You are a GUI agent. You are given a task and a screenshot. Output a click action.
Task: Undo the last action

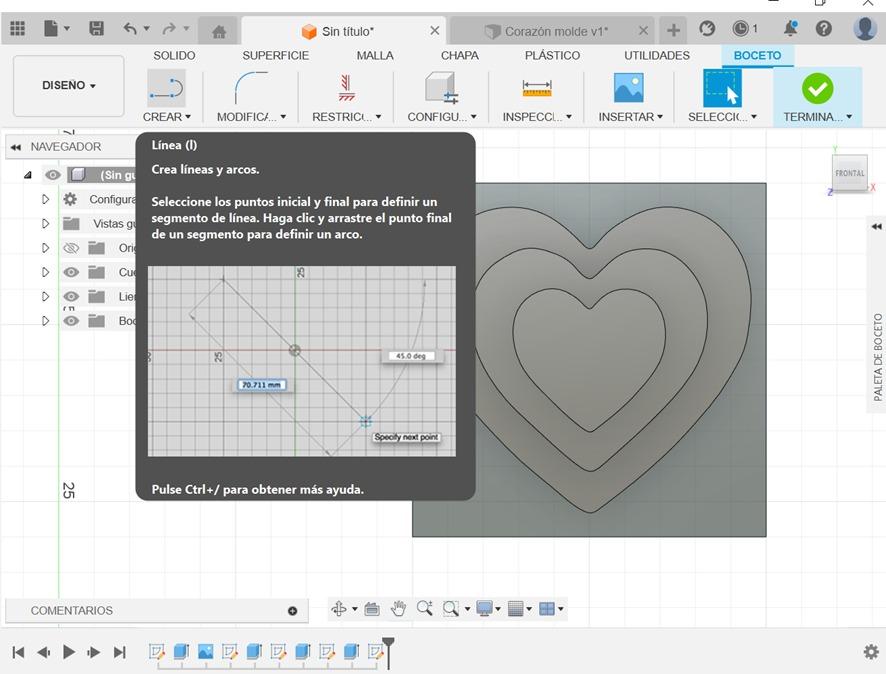[130, 28]
